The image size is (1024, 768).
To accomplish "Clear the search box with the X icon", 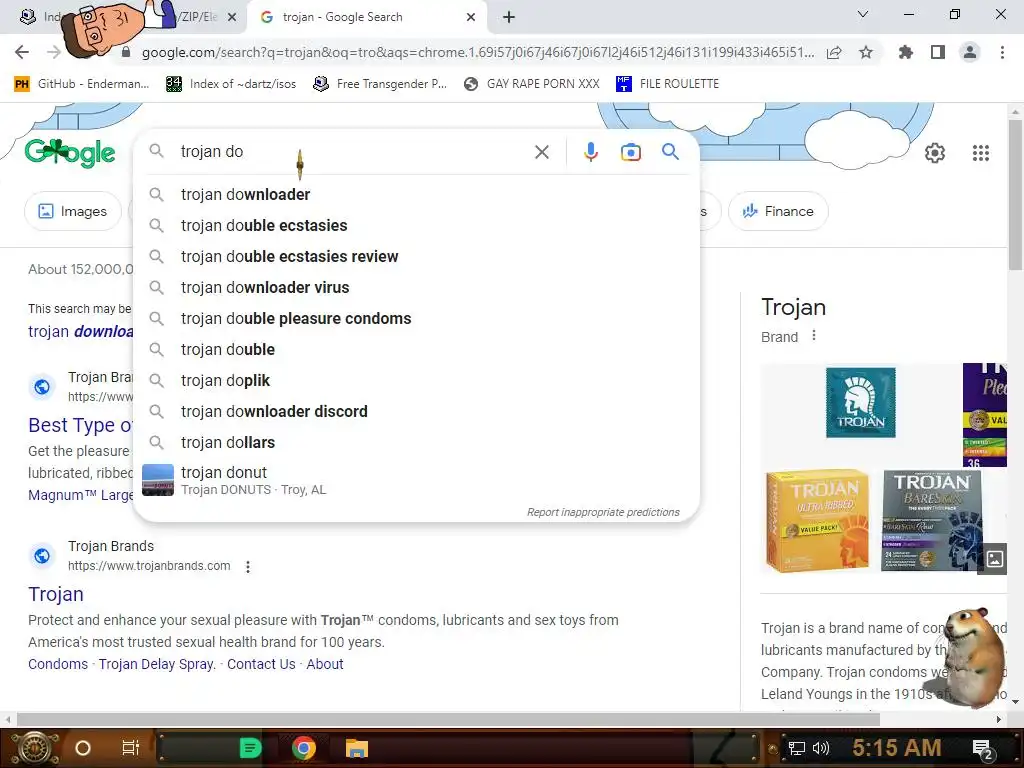I will pos(541,152).
